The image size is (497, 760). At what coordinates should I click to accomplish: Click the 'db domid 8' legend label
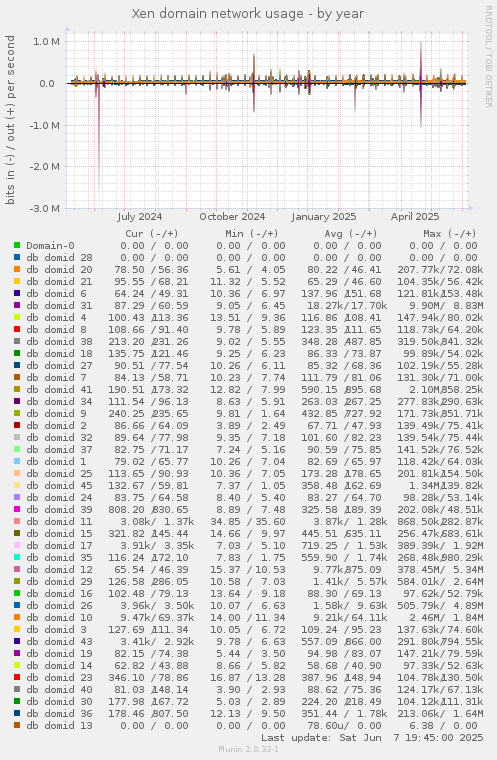[x=56, y=330]
